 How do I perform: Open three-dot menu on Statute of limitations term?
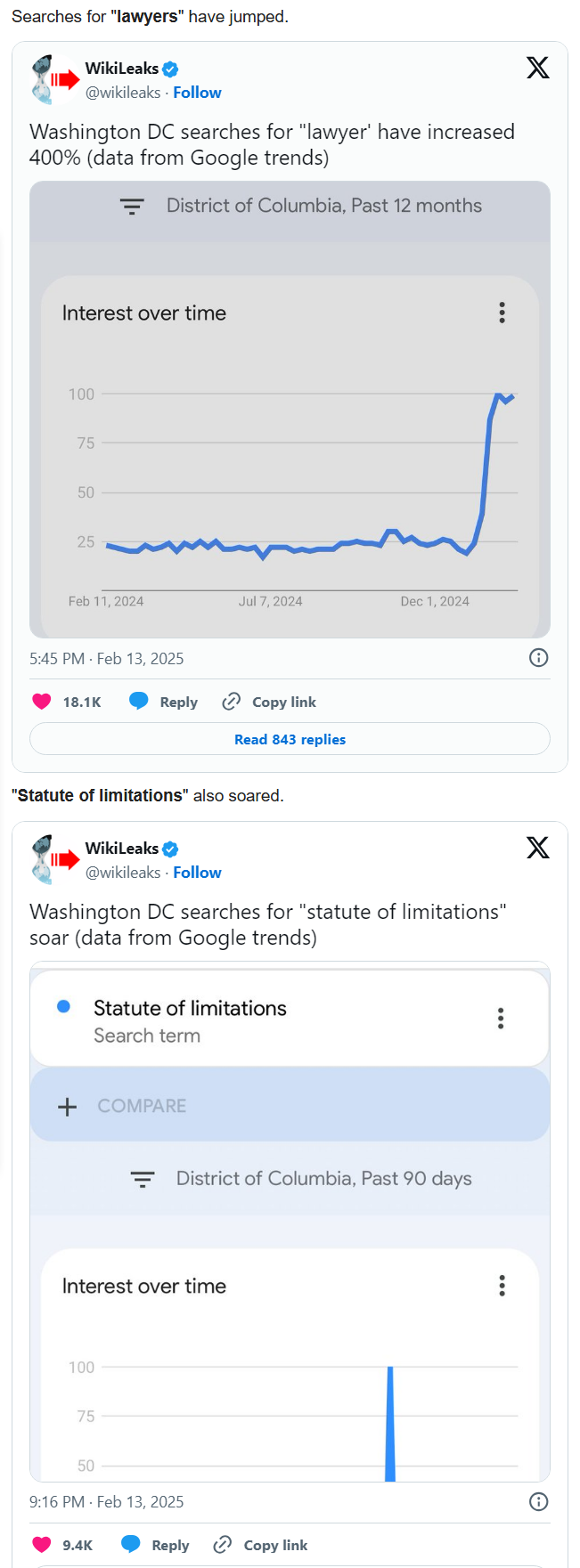(x=501, y=1019)
